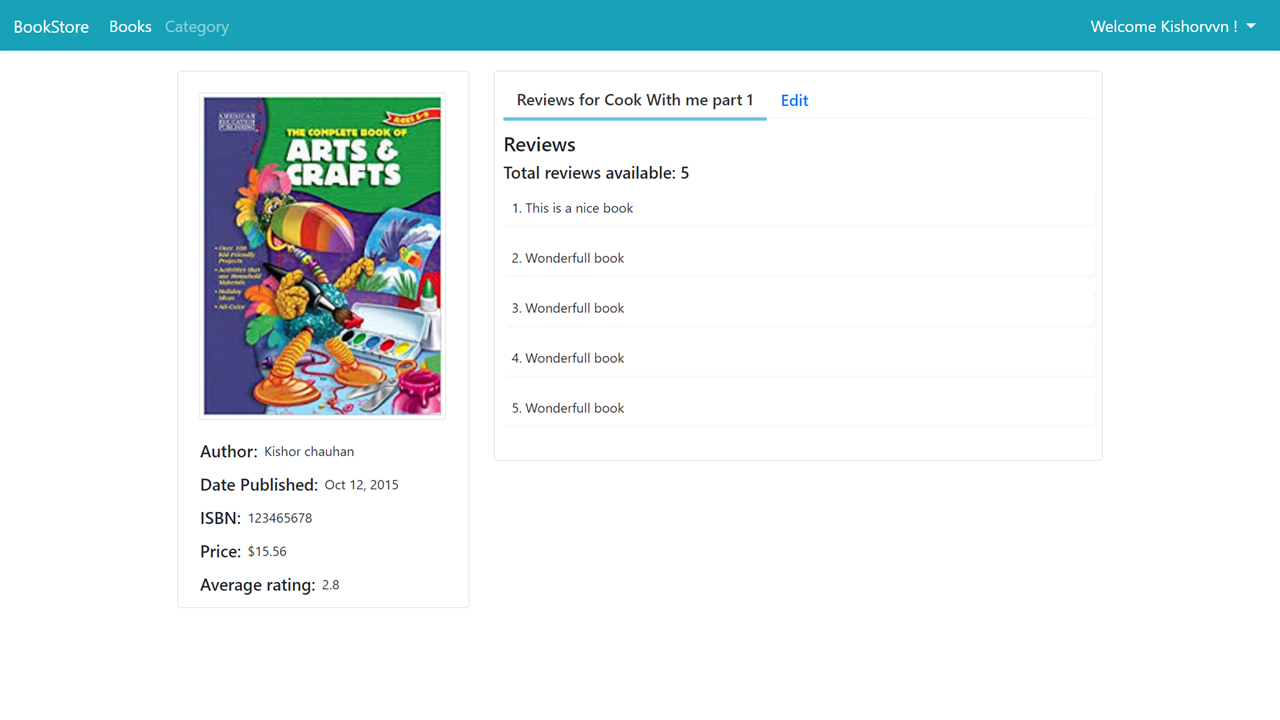Screen dimensions: 1280x720
Task: Open the BookStore brand link
Action: click(x=51, y=27)
